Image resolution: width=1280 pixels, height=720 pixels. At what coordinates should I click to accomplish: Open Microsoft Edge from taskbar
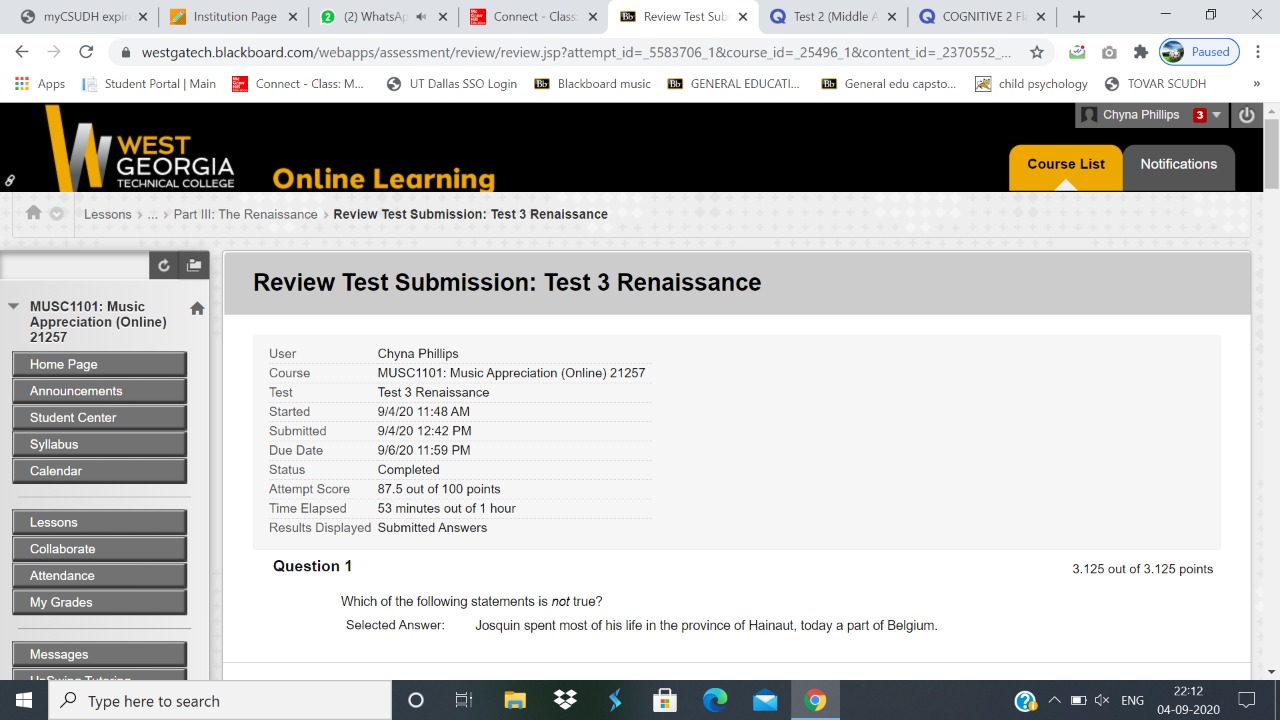click(x=715, y=700)
